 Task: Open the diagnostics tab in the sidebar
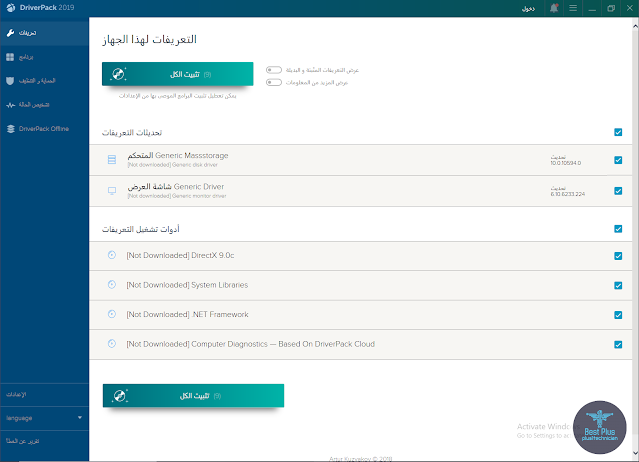pyautogui.click(x=44, y=105)
